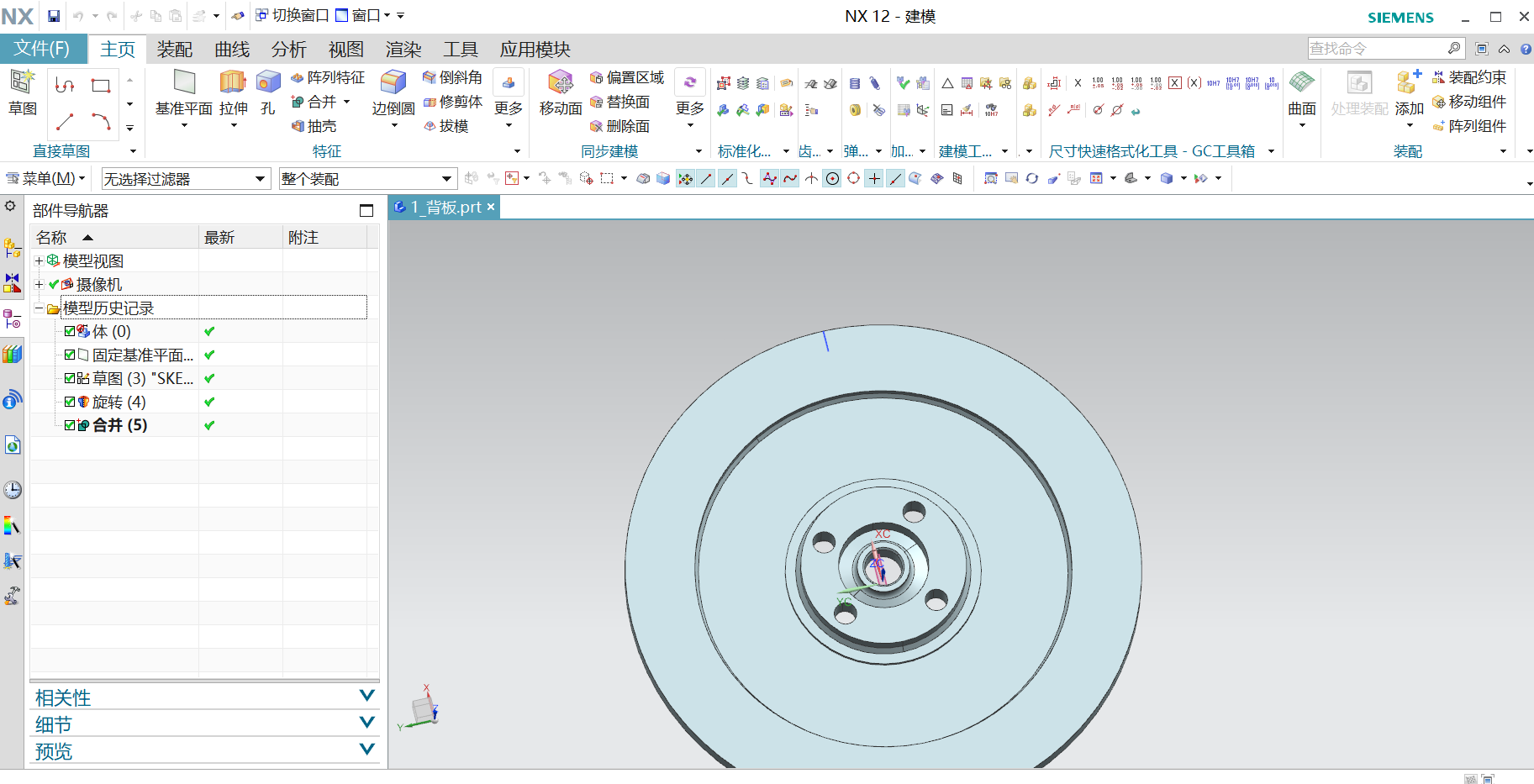Switch to the 曲线 ribbon tab
The height and width of the screenshot is (784, 1534).
[x=232, y=50]
